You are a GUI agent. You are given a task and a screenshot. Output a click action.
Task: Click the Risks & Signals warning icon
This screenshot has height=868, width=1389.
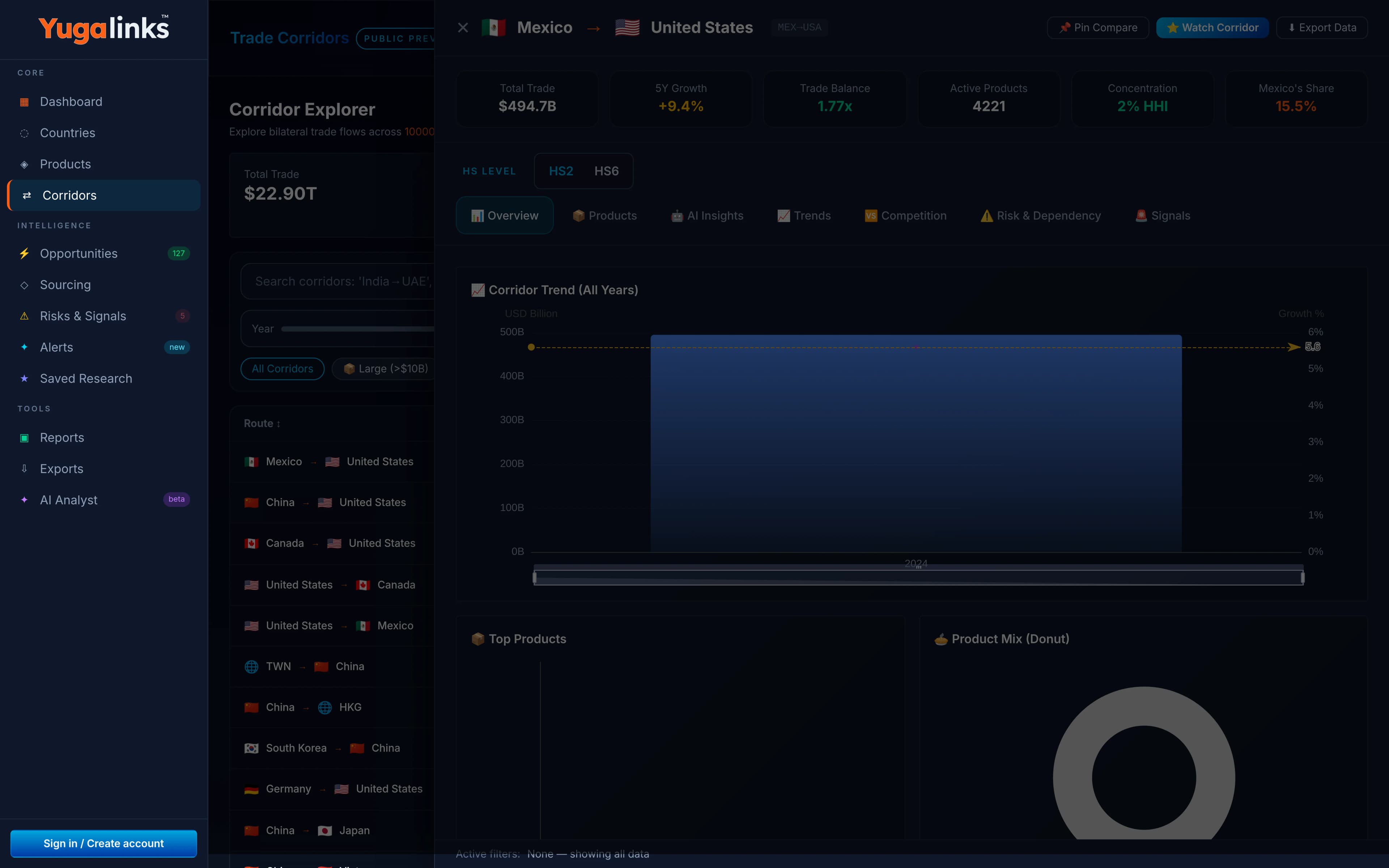[24, 316]
